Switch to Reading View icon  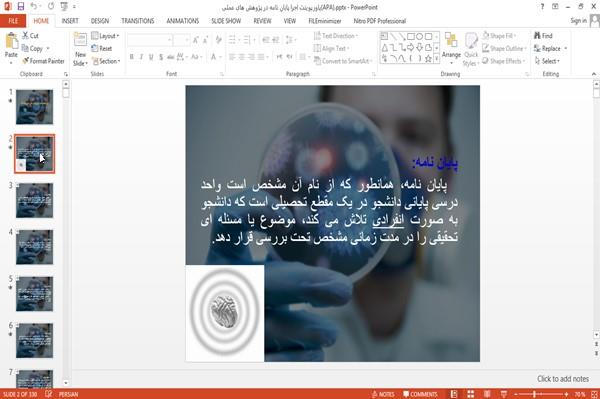tap(487, 394)
